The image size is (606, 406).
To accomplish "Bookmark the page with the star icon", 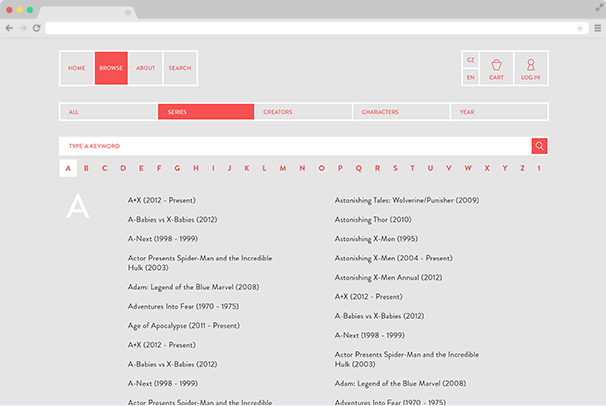I will point(580,28).
